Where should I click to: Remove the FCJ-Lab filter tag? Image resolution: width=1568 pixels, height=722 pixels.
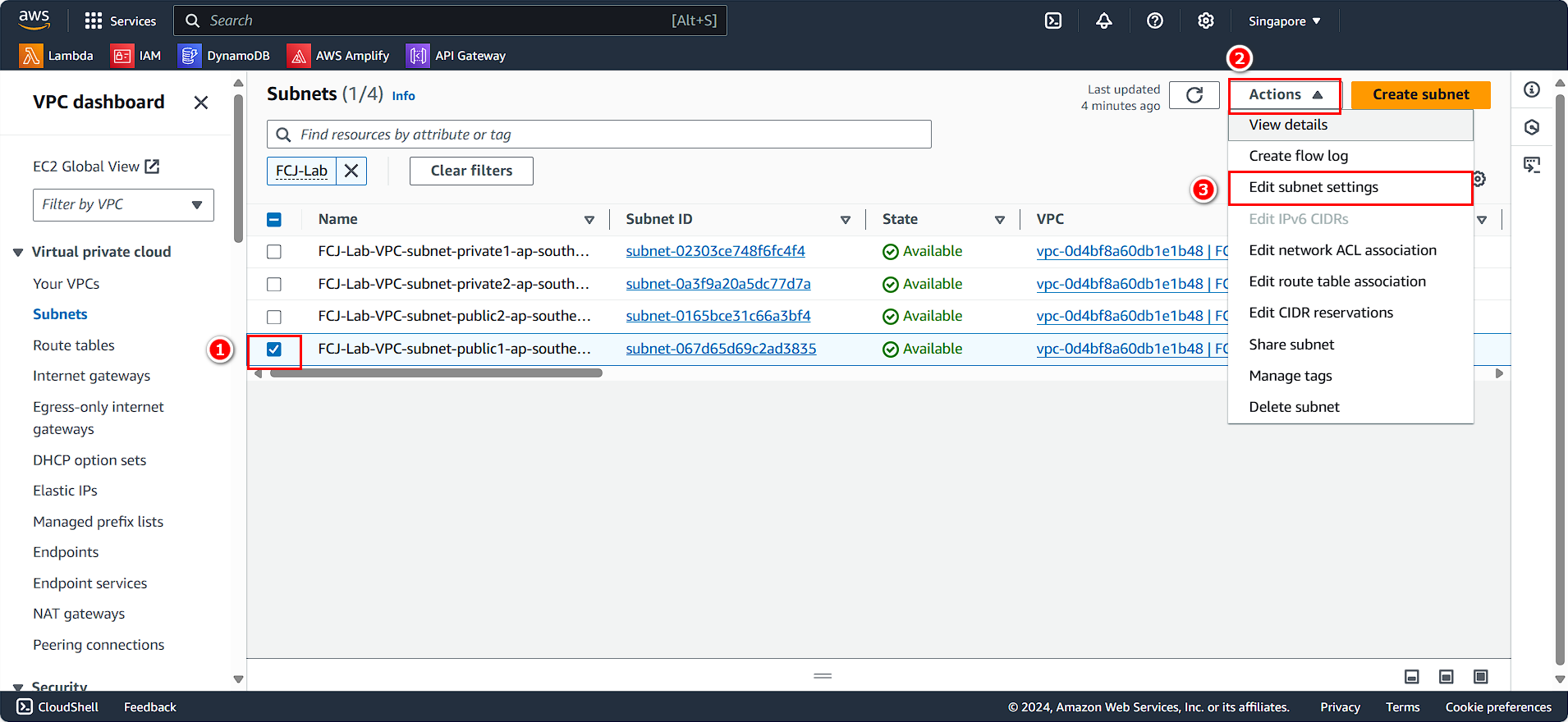[351, 171]
